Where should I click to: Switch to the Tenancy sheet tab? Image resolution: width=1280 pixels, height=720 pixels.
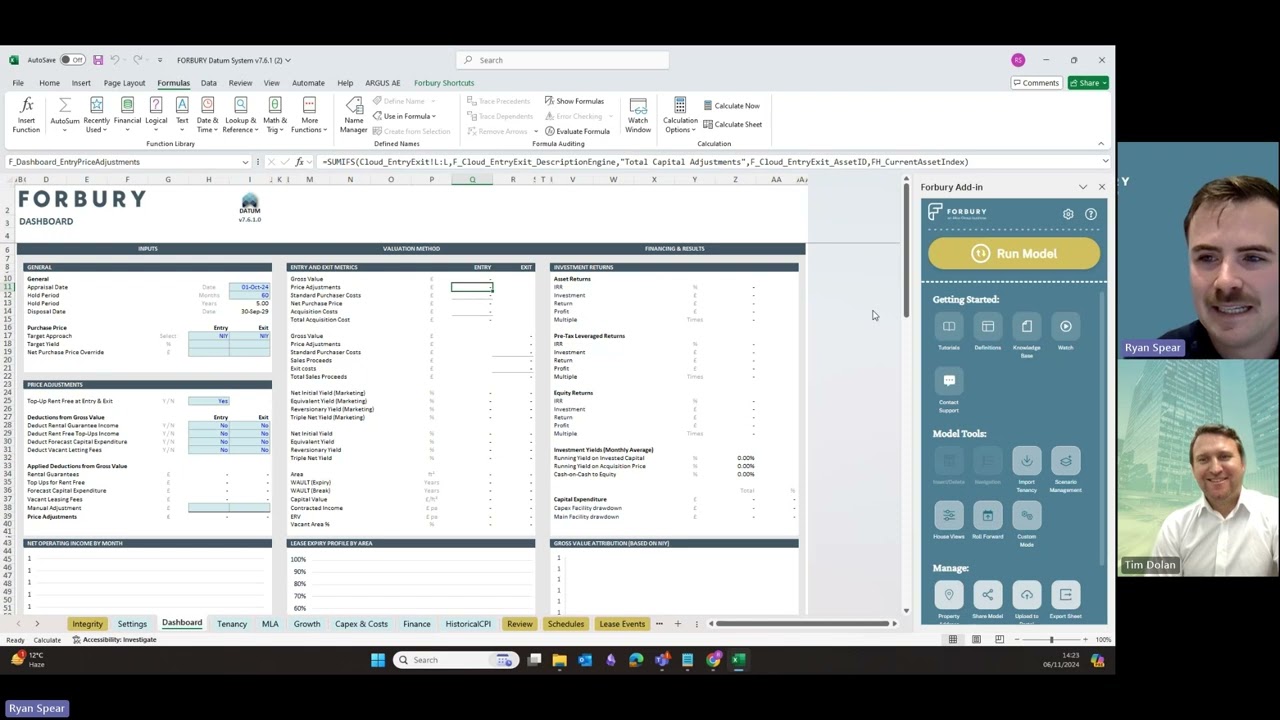pyautogui.click(x=232, y=624)
